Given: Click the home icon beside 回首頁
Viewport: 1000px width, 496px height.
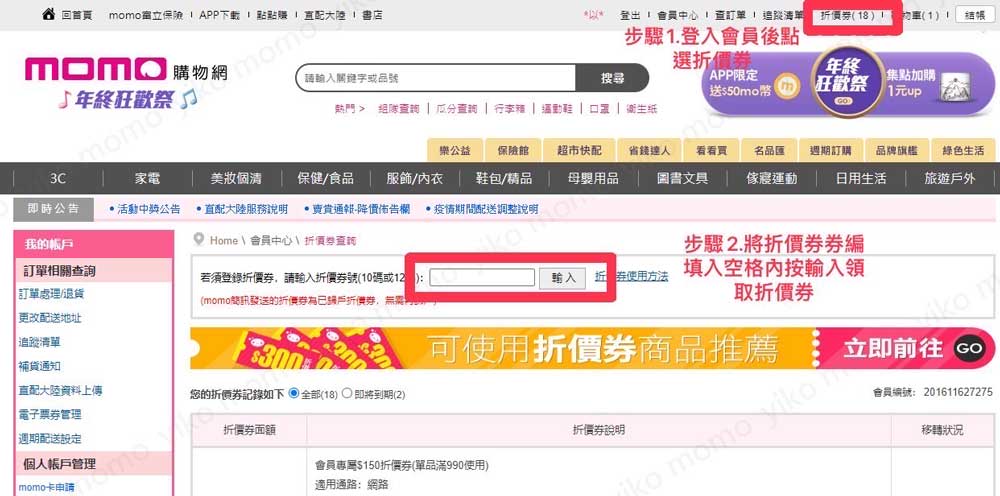Looking at the screenshot, I should pyautogui.click(x=48, y=14).
